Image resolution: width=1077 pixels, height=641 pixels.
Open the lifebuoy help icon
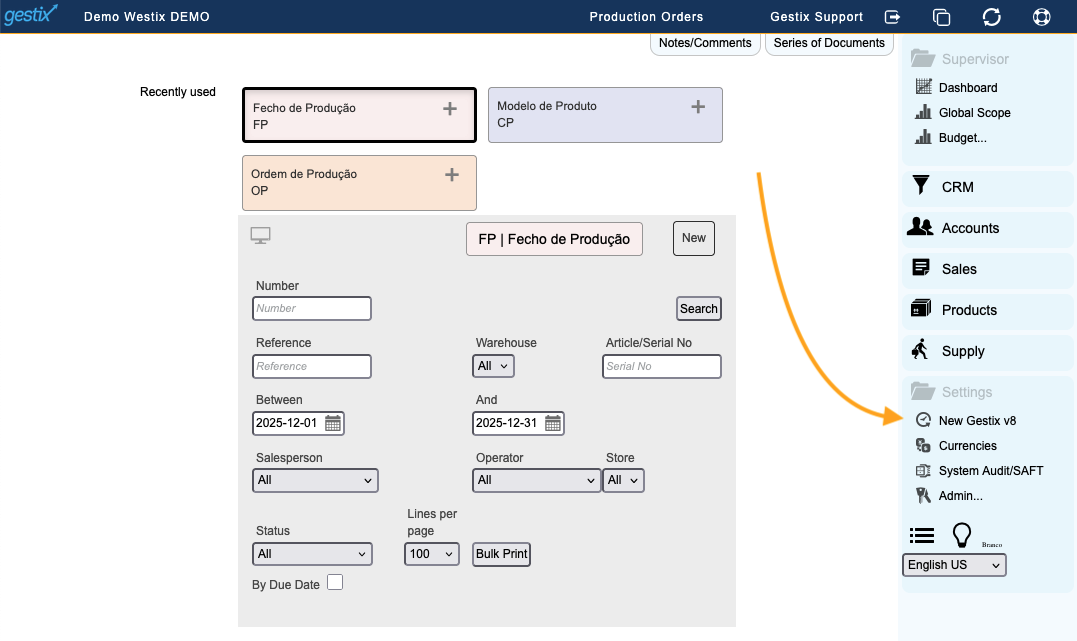click(x=1041, y=17)
